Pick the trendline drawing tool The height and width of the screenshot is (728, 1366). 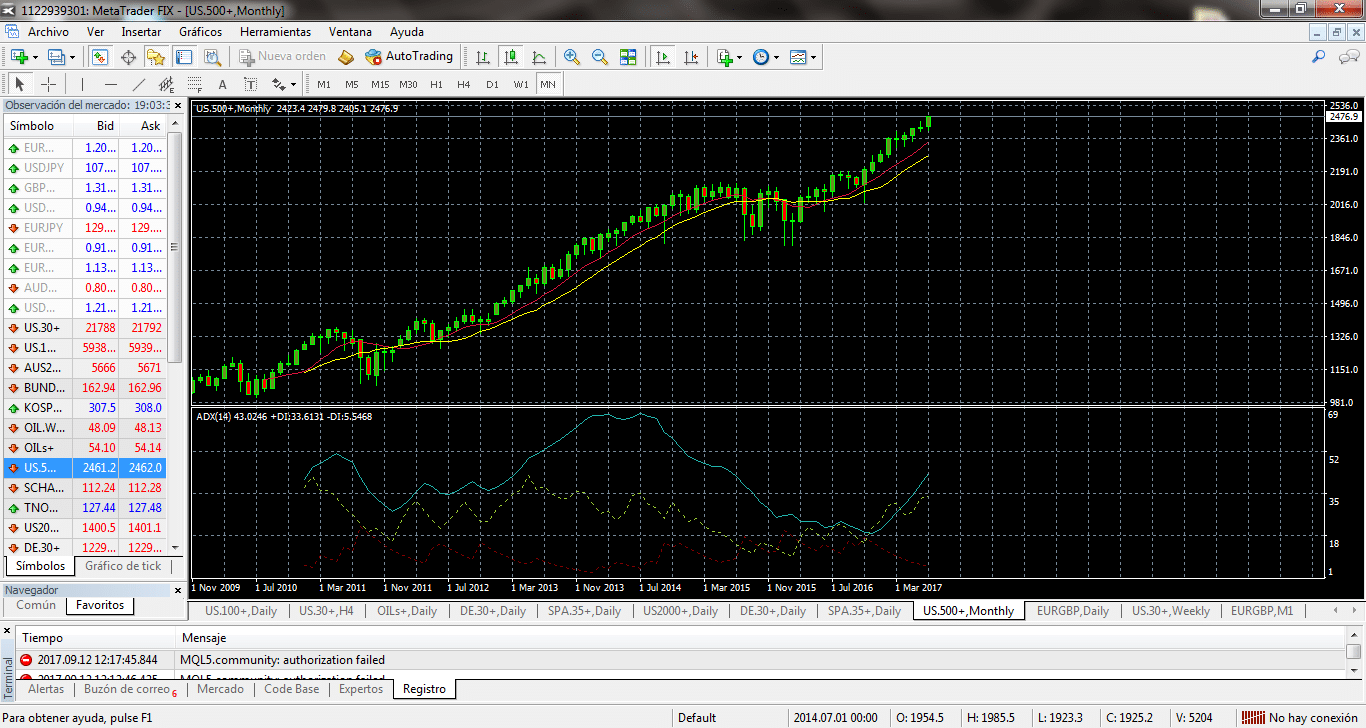[x=139, y=84]
